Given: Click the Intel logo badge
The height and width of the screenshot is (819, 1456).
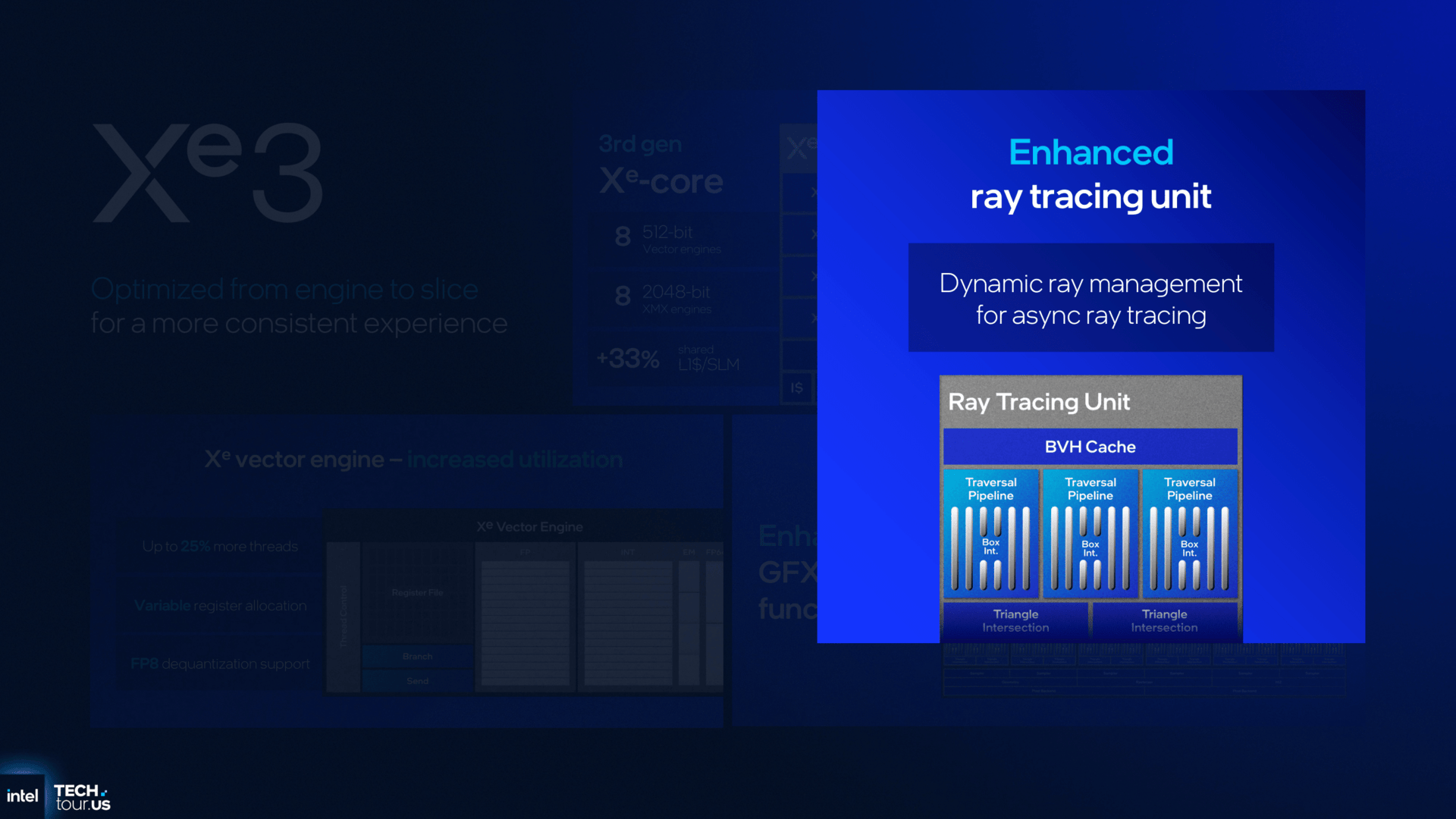Looking at the screenshot, I should point(22,796).
